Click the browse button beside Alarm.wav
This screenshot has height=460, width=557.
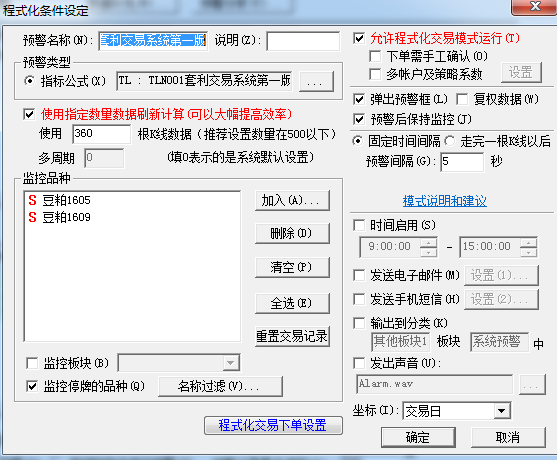click(532, 384)
